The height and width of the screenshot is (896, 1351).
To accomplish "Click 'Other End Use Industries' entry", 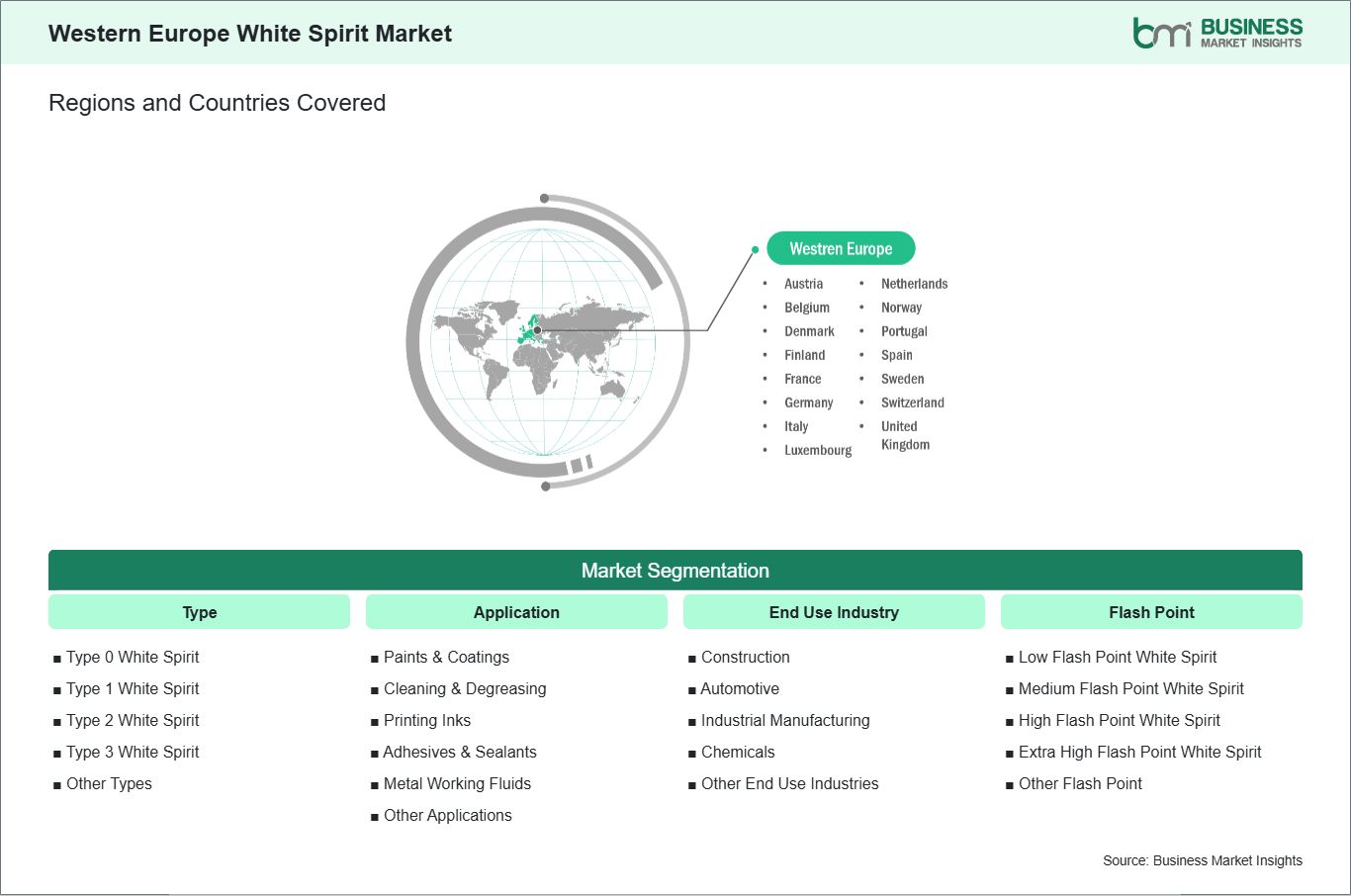I will 790,783.
